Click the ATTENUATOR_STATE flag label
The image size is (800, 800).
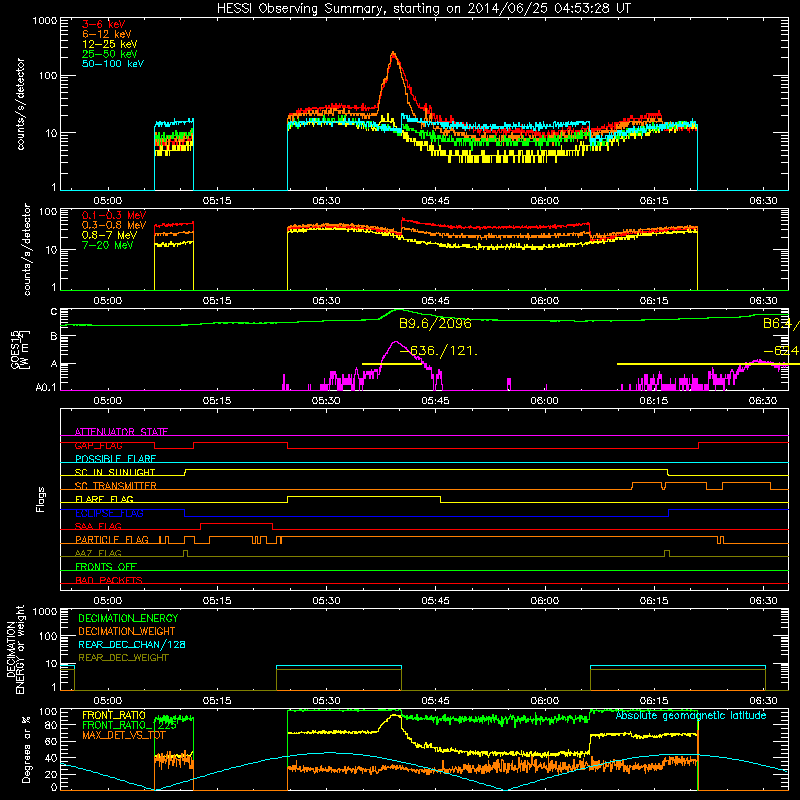[121, 432]
